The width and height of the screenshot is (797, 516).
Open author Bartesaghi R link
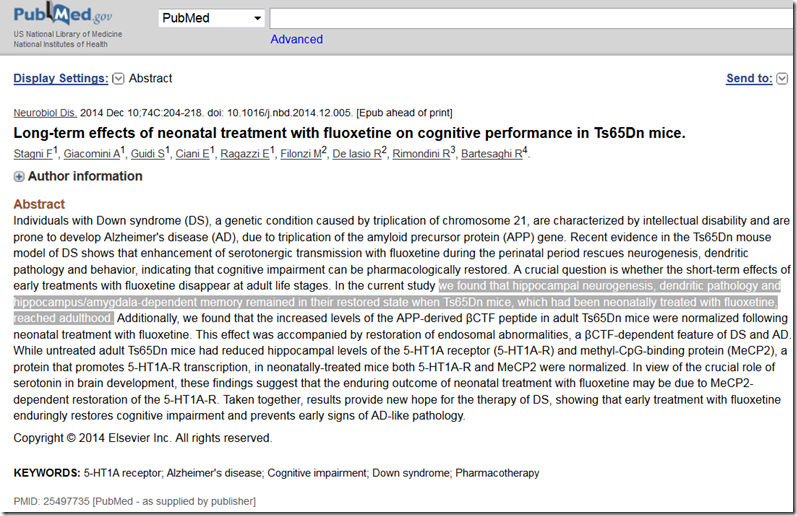[x=492, y=154]
